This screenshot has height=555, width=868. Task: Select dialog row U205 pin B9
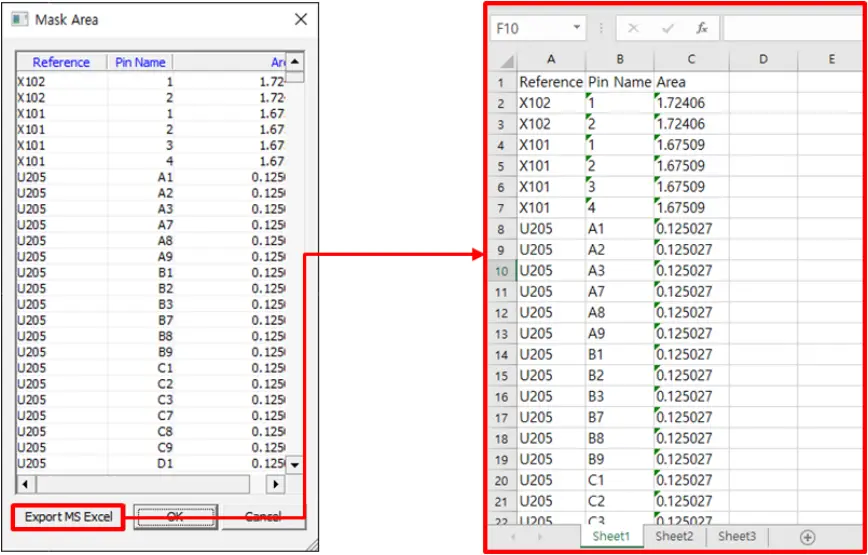[x=151, y=352]
